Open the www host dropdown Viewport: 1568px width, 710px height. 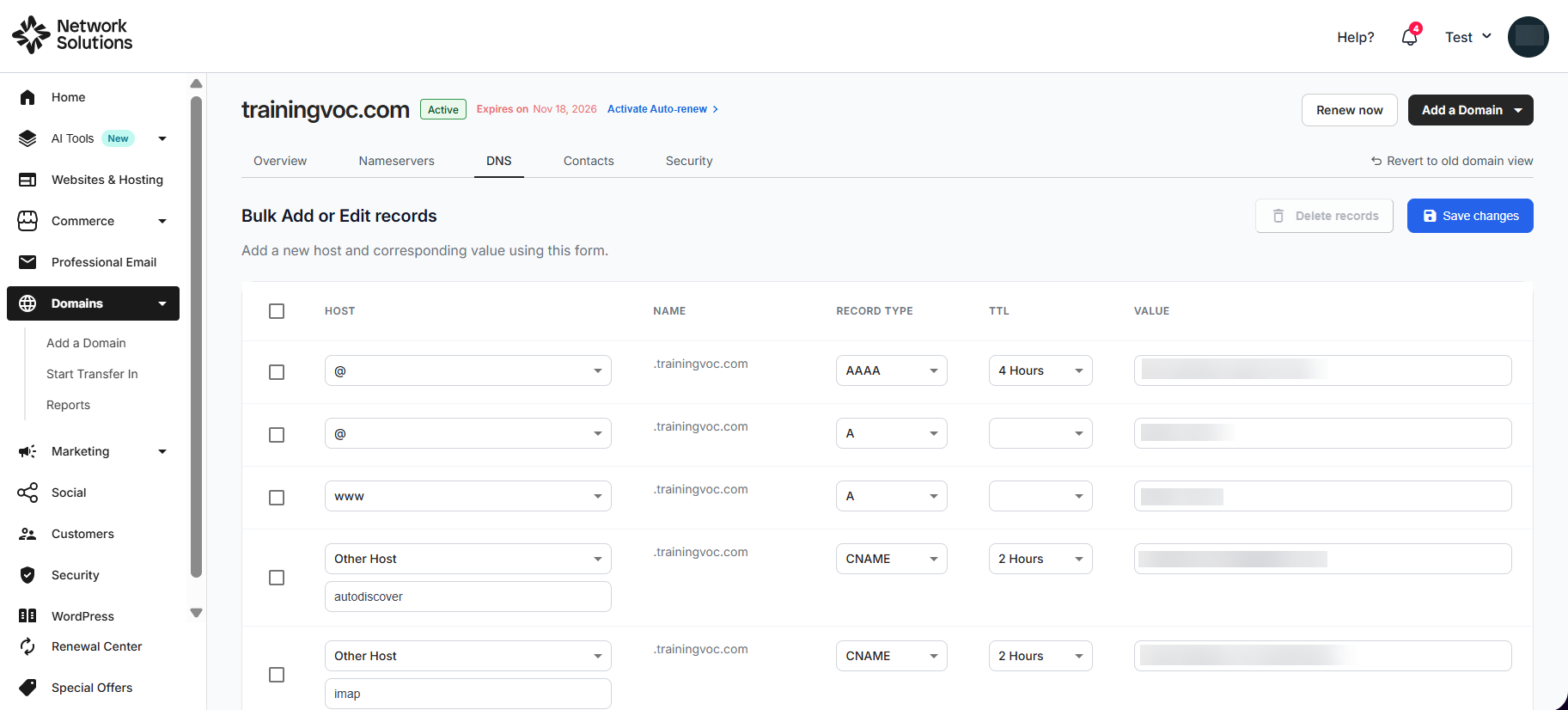click(468, 496)
